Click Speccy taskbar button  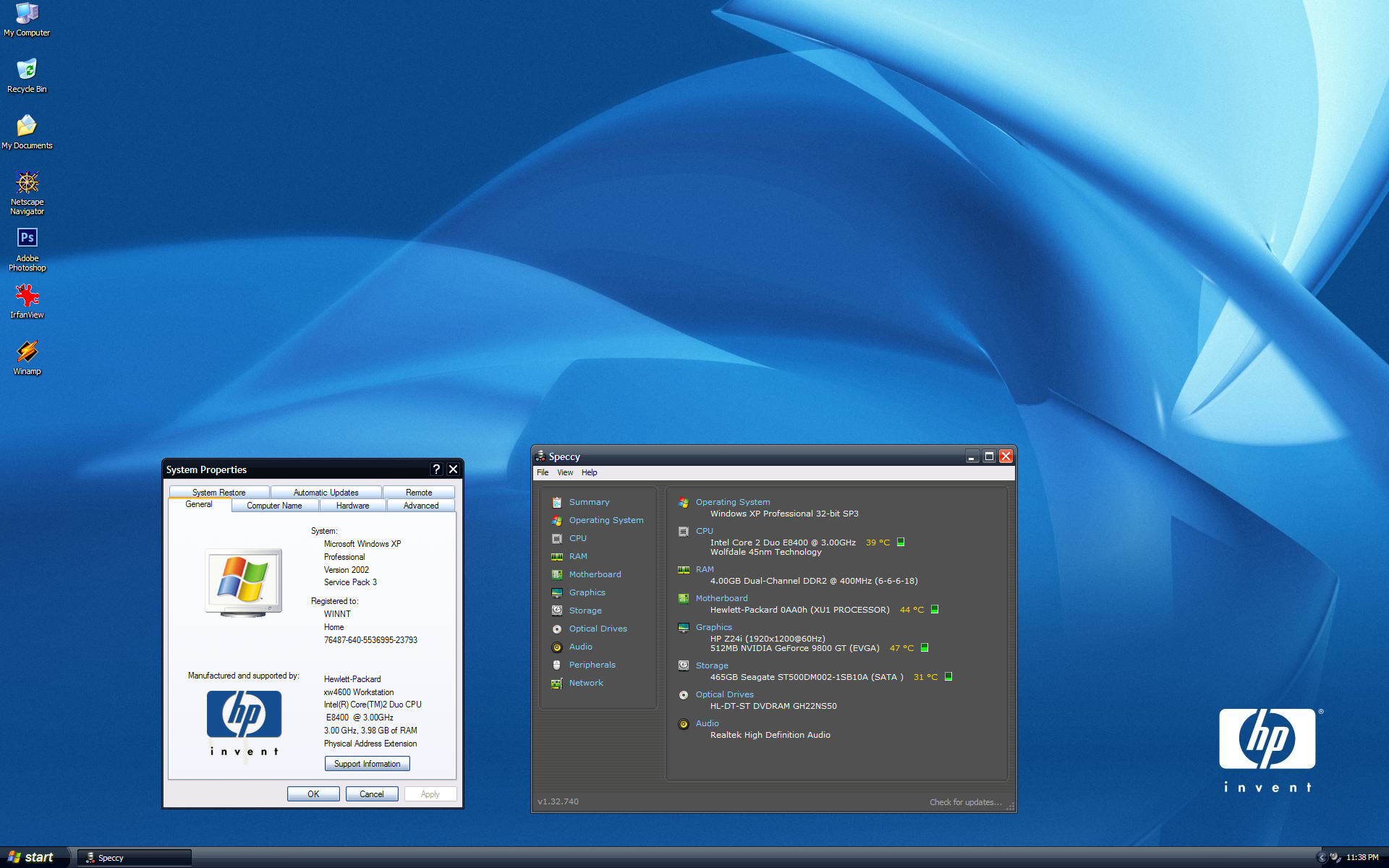tap(135, 858)
